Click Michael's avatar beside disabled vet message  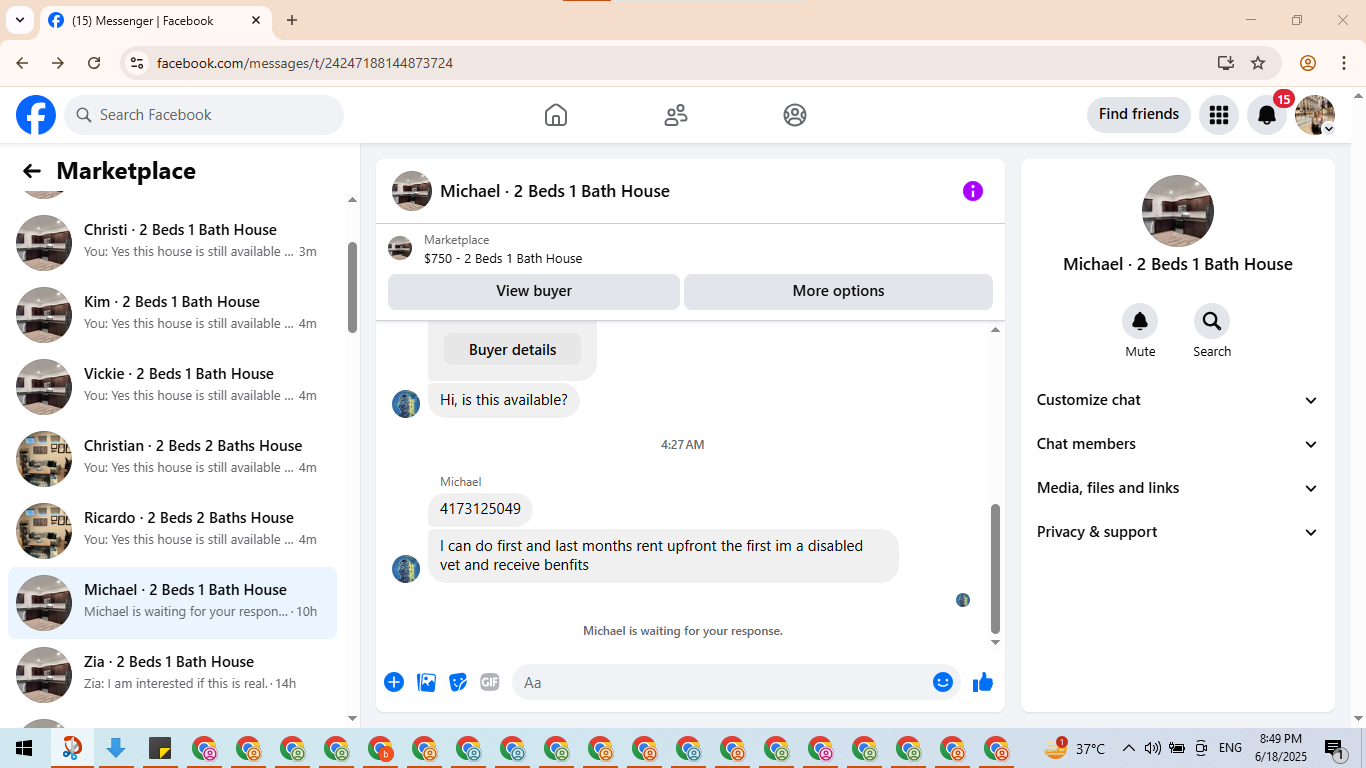(x=406, y=569)
